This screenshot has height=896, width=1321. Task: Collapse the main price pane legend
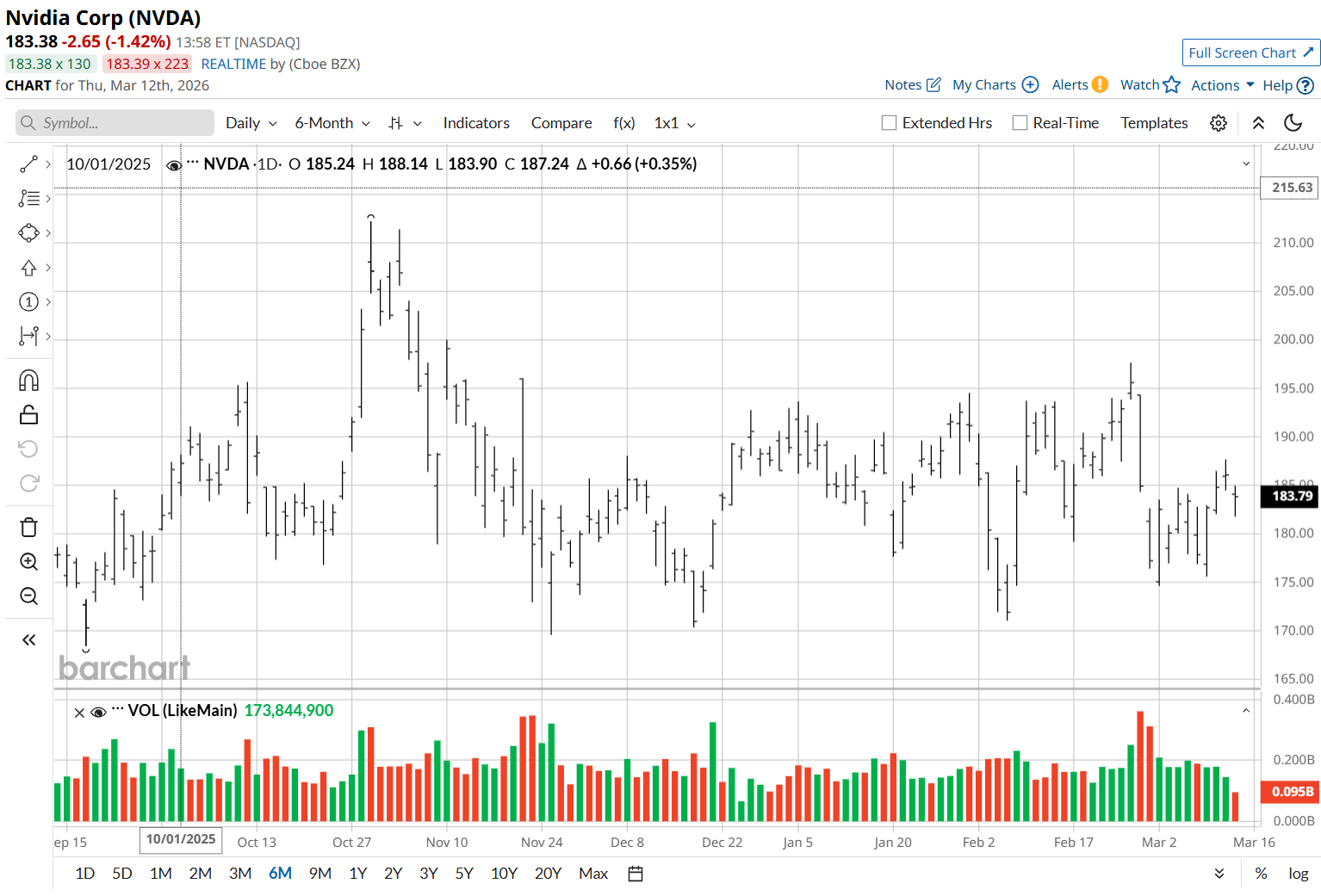[x=1246, y=164]
